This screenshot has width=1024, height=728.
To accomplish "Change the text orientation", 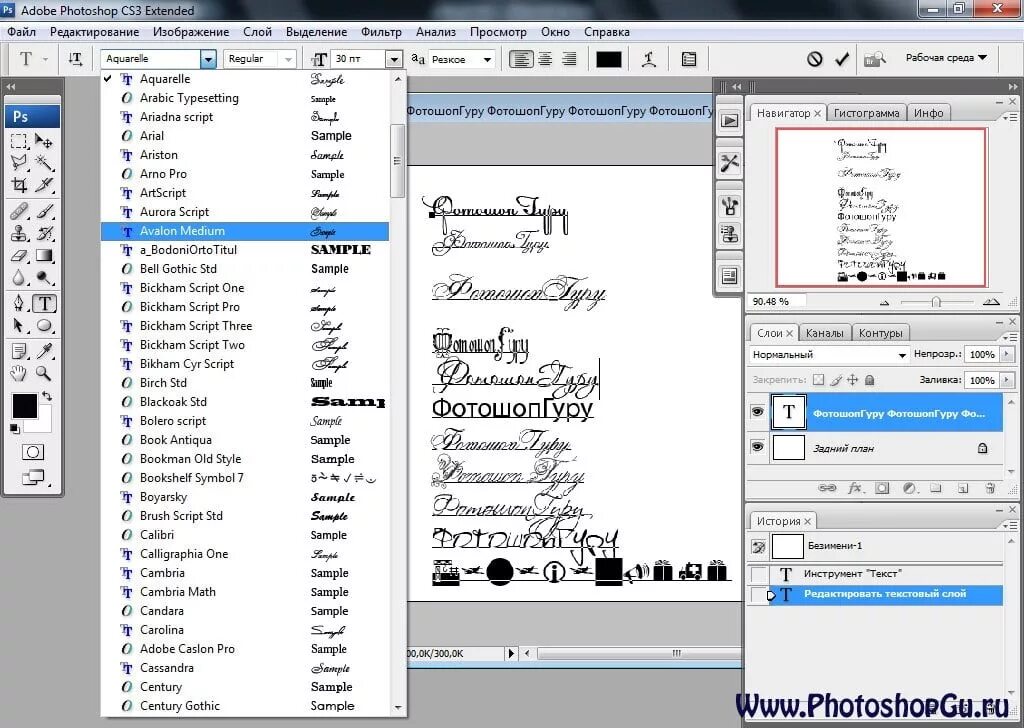I will [x=75, y=59].
